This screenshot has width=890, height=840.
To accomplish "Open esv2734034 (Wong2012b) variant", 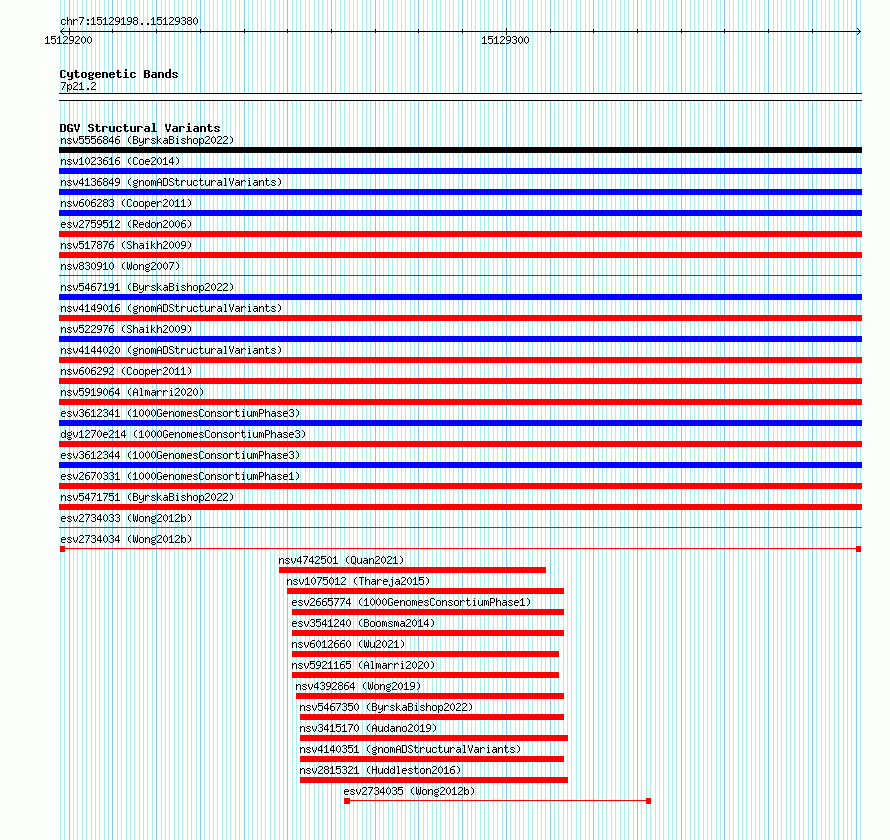I will [x=126, y=539].
